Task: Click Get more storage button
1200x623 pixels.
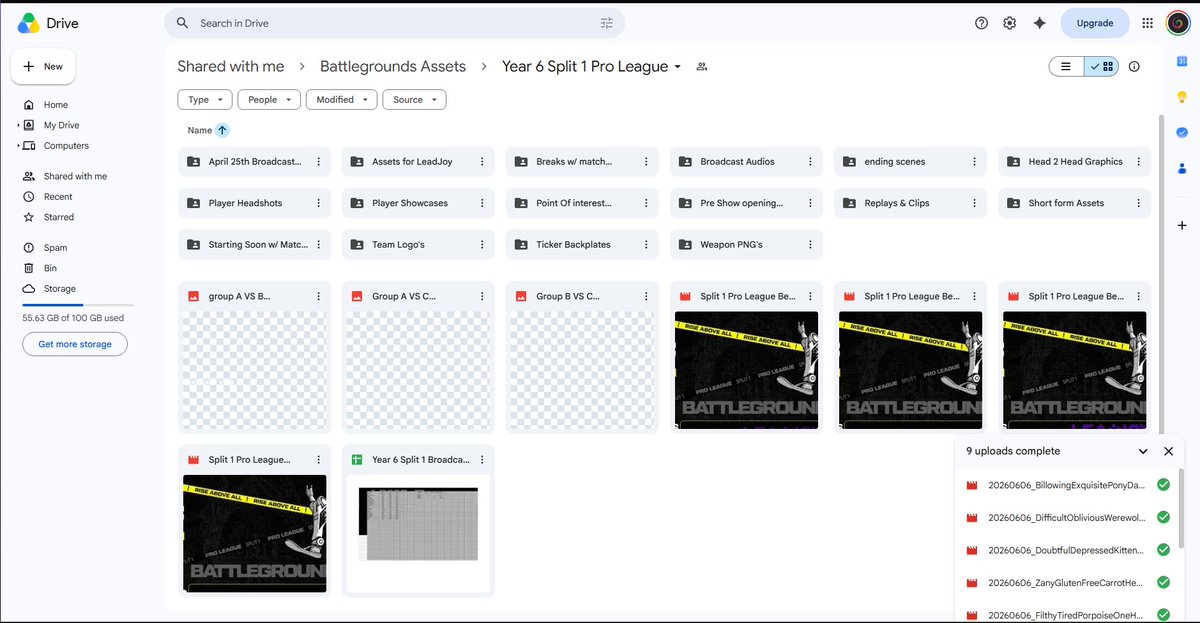Action: pos(75,344)
